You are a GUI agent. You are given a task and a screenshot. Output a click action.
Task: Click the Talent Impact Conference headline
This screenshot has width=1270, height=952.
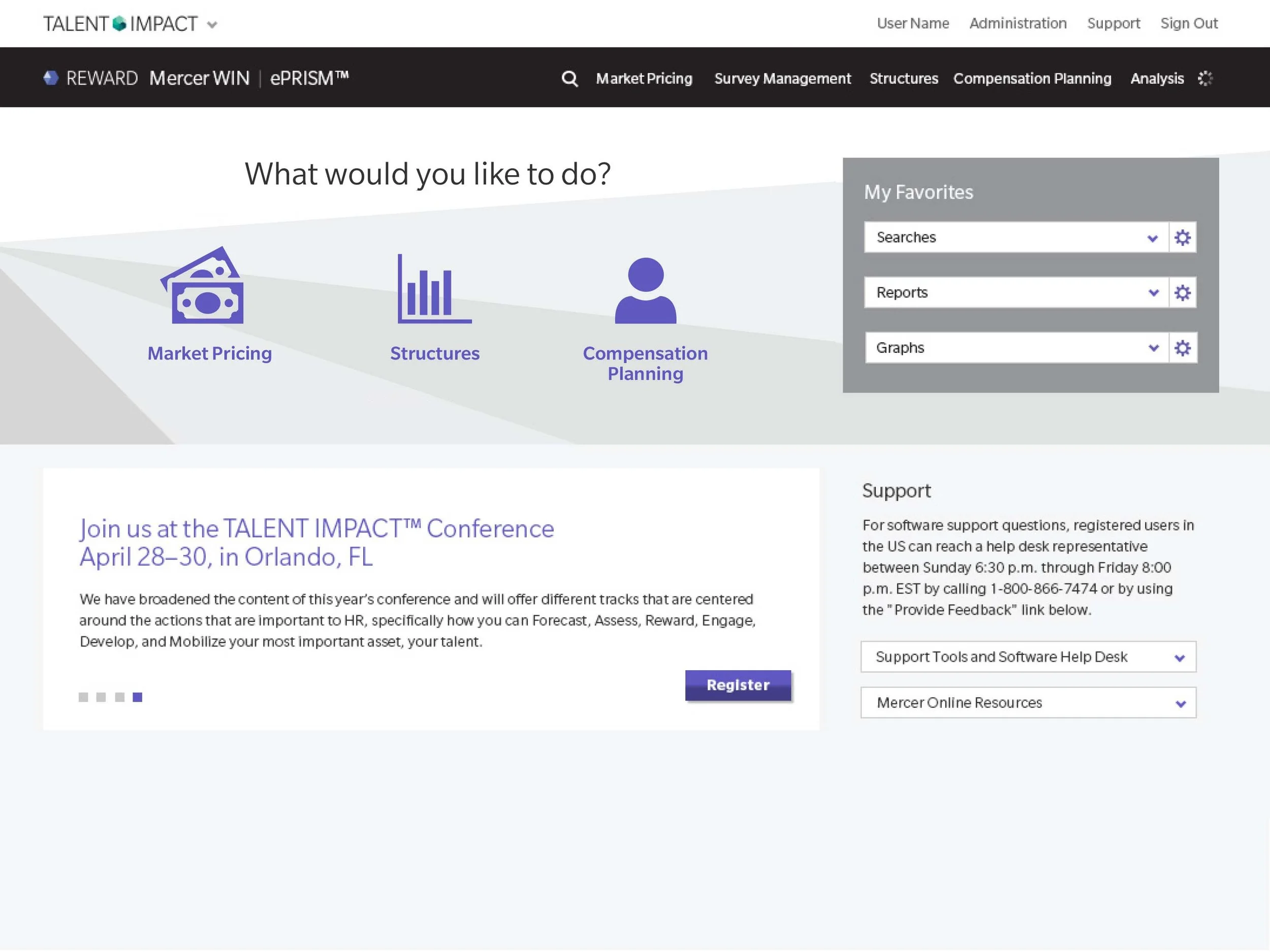(x=317, y=543)
